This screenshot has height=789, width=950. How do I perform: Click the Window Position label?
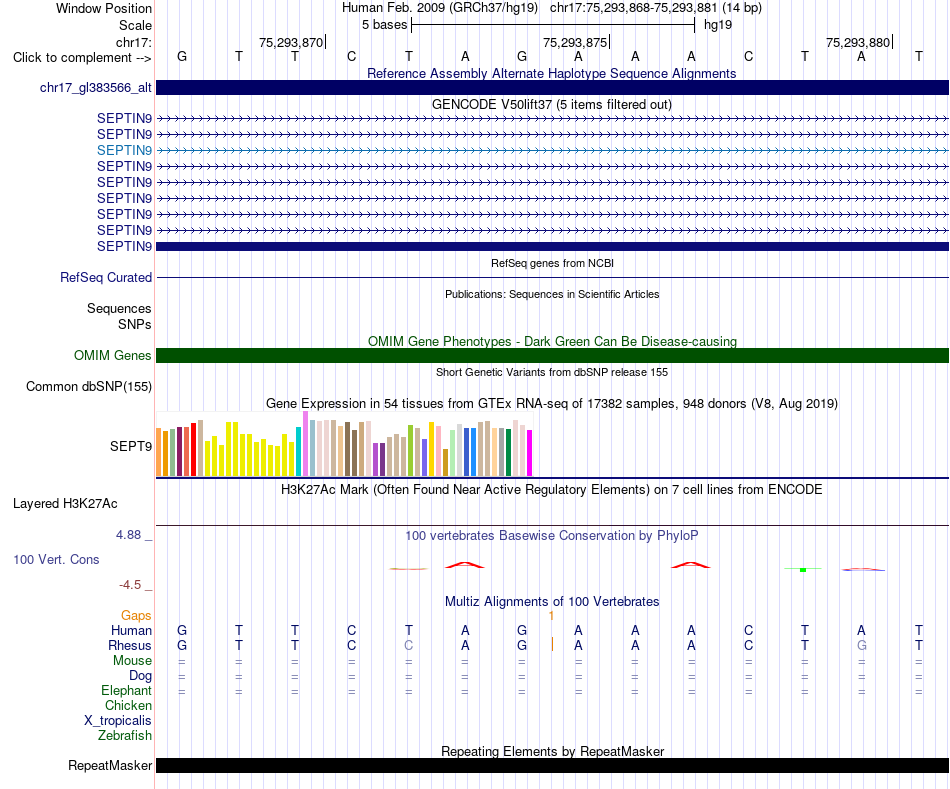point(104,8)
